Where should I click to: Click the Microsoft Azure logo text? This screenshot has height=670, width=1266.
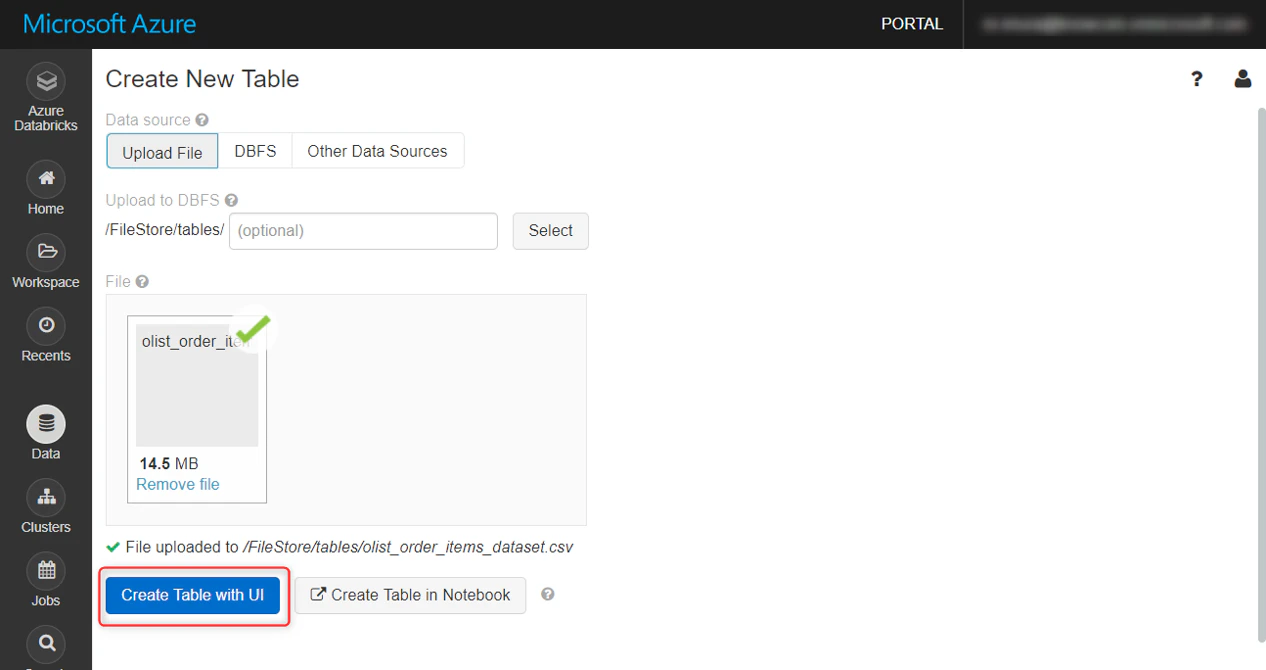coord(110,24)
